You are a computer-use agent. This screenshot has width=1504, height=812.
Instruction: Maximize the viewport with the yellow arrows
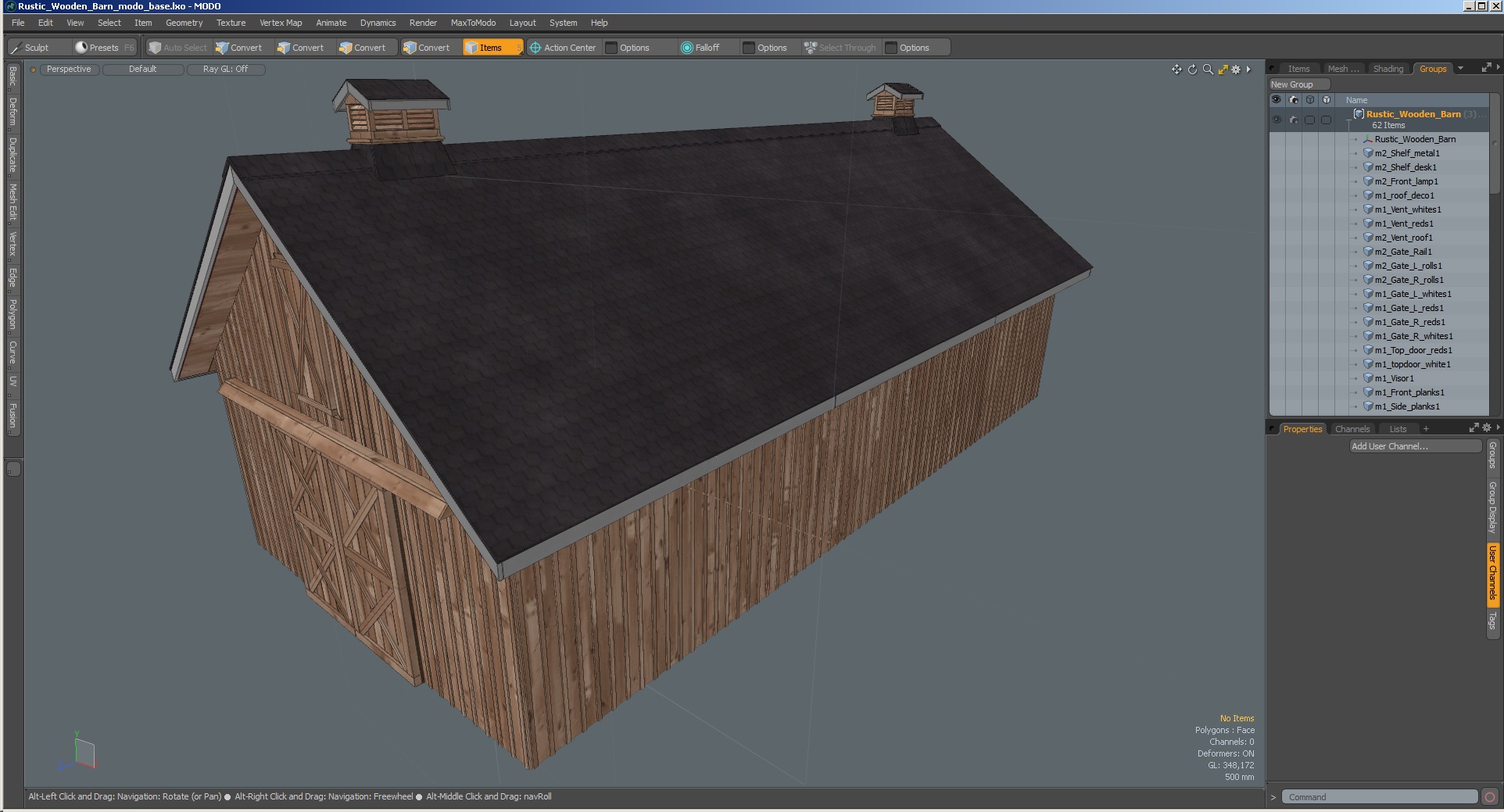tap(1223, 70)
